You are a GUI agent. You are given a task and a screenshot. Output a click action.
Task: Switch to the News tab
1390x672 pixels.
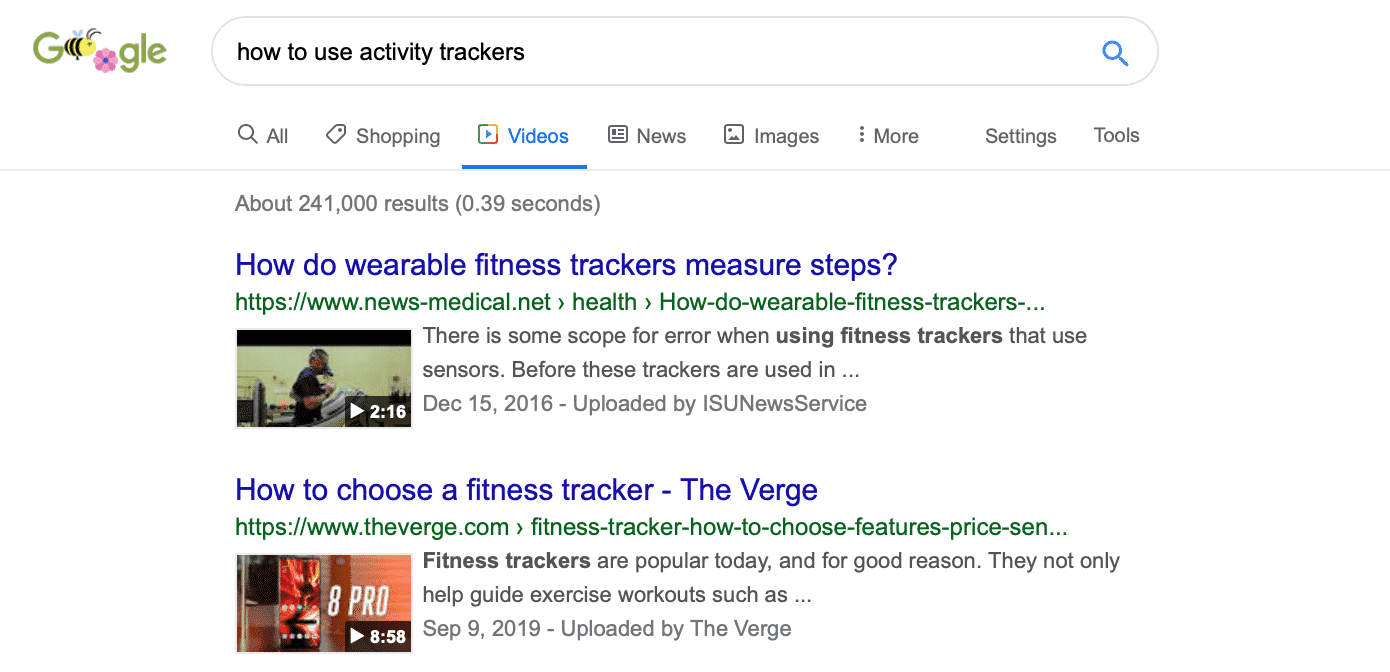647,135
